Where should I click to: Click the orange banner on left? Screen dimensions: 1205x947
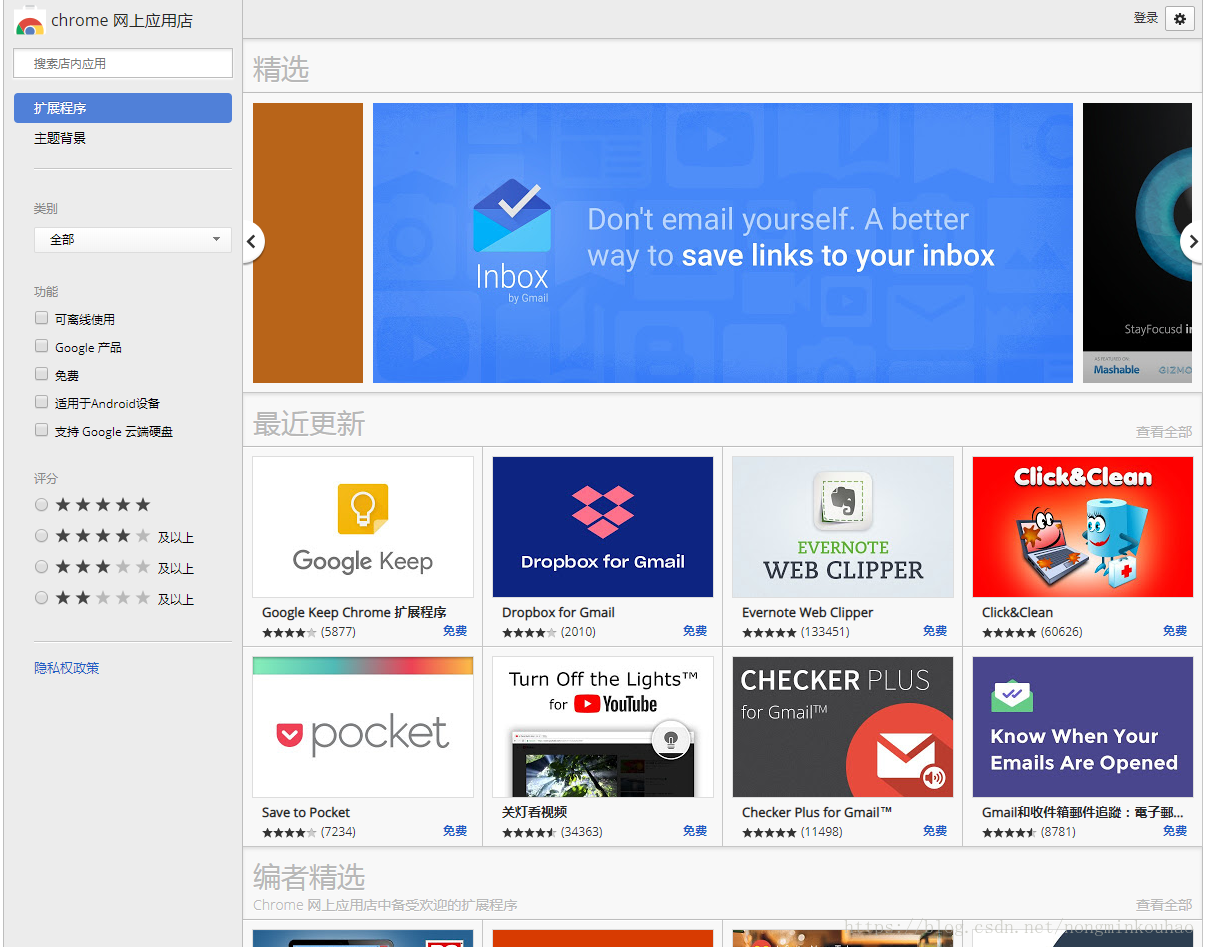(x=308, y=243)
